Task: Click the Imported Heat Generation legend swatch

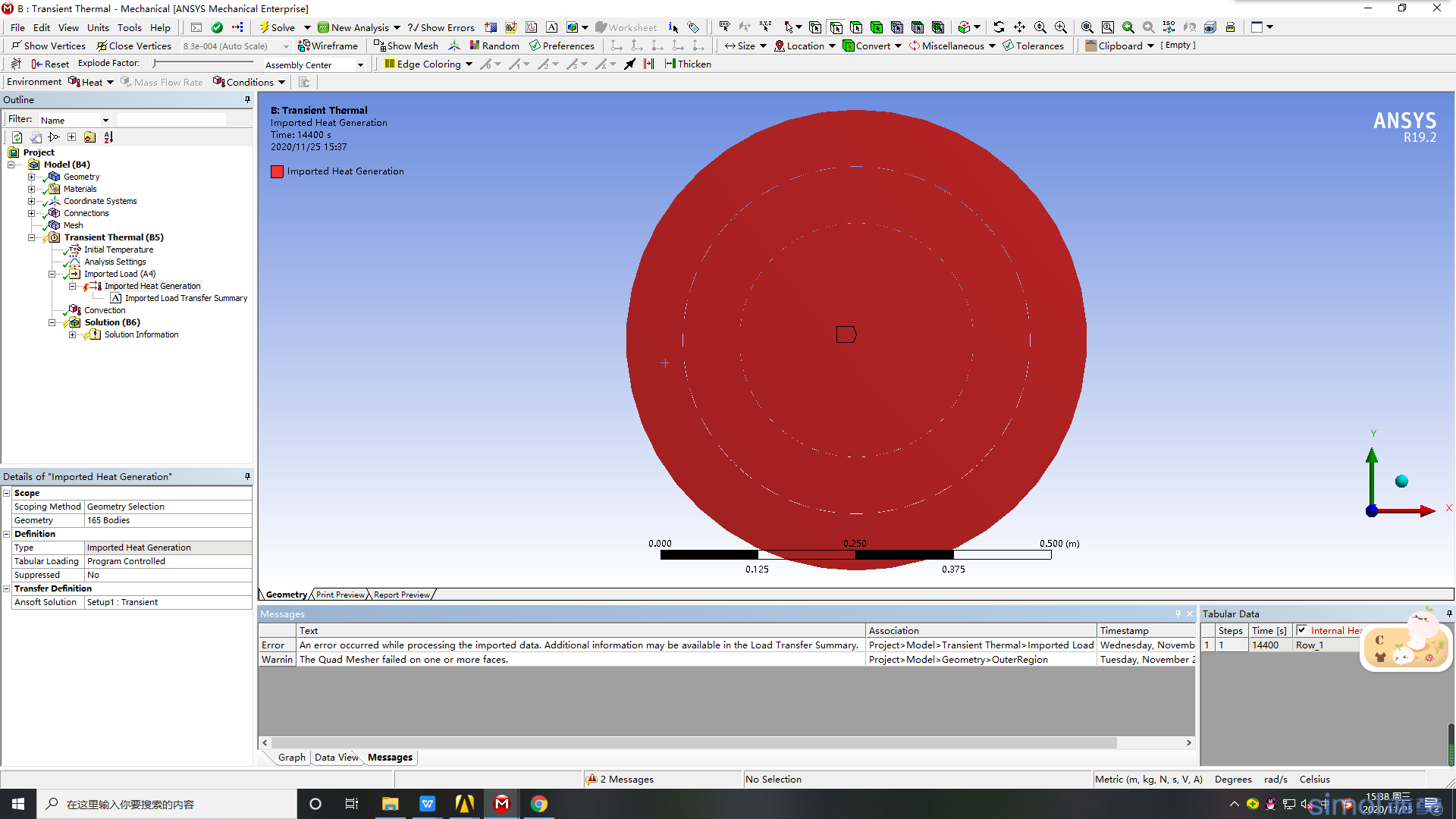Action: [x=277, y=171]
